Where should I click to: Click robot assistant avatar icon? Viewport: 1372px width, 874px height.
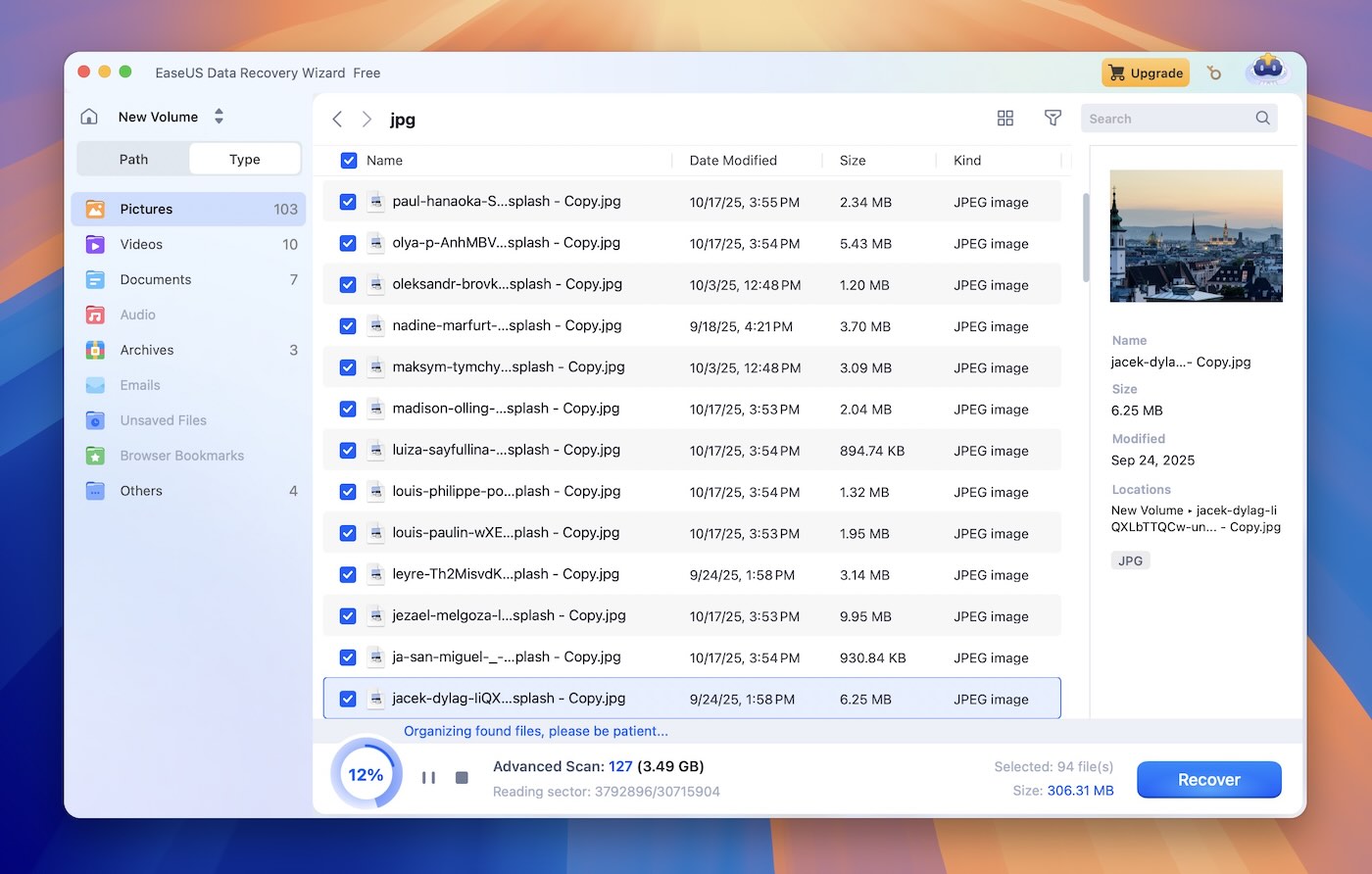tap(1267, 72)
